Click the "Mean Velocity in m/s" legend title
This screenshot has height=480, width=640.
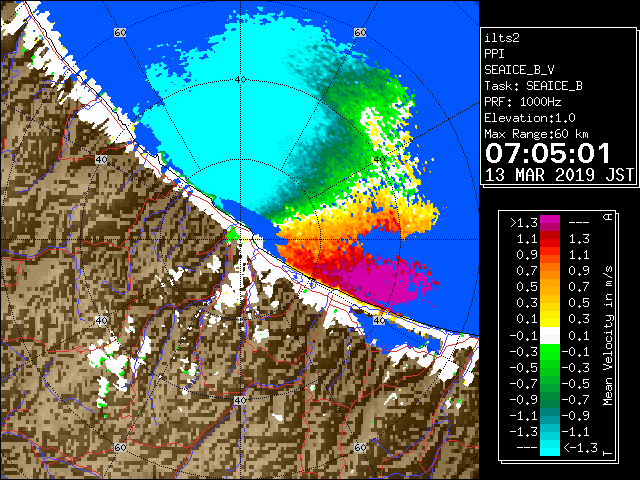[608, 336]
